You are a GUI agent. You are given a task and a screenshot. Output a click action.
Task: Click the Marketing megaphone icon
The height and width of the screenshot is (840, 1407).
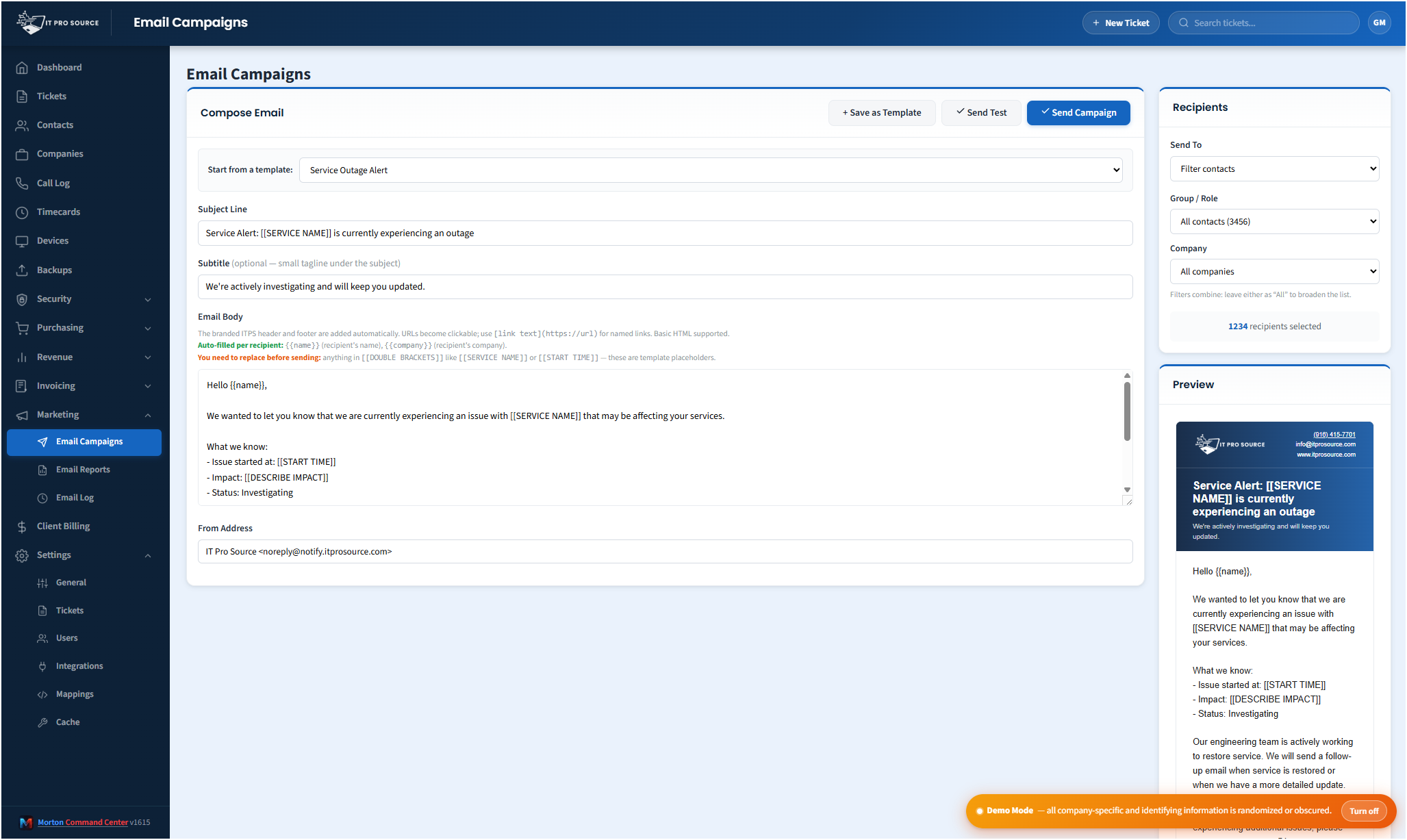point(22,415)
